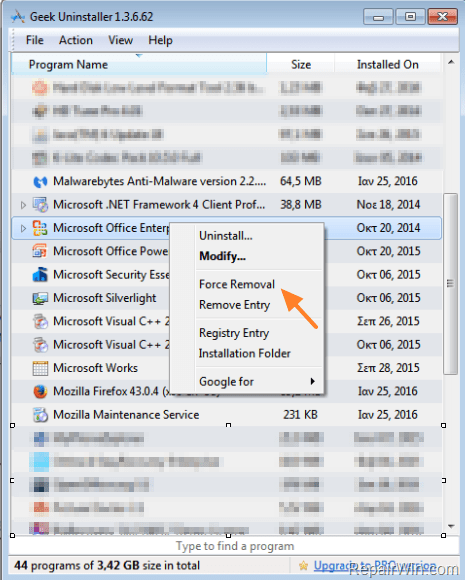Click the 44 programs status bar text
This screenshot has width=465, height=580.
click(107, 566)
